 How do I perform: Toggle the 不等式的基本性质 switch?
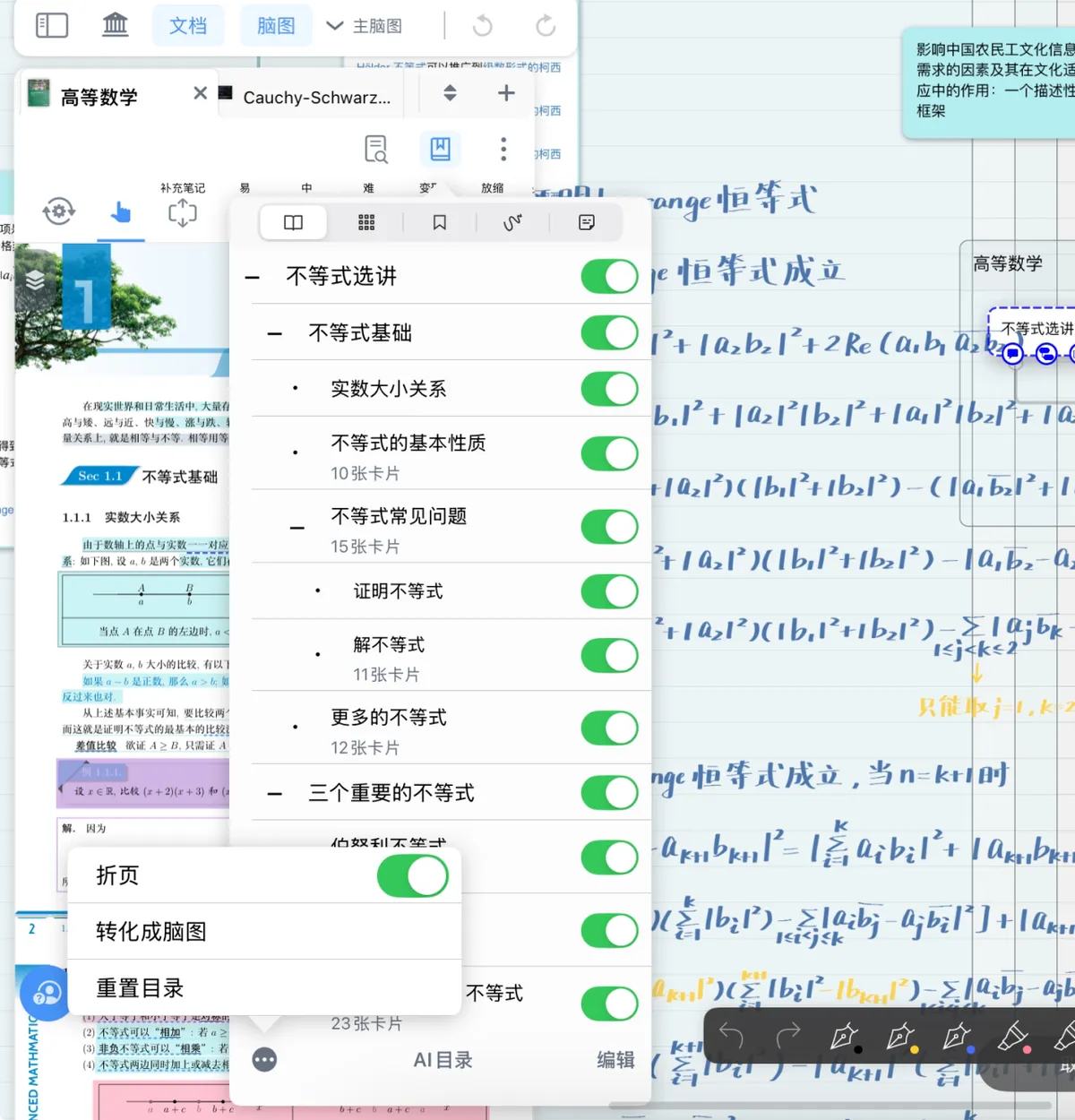tap(609, 453)
